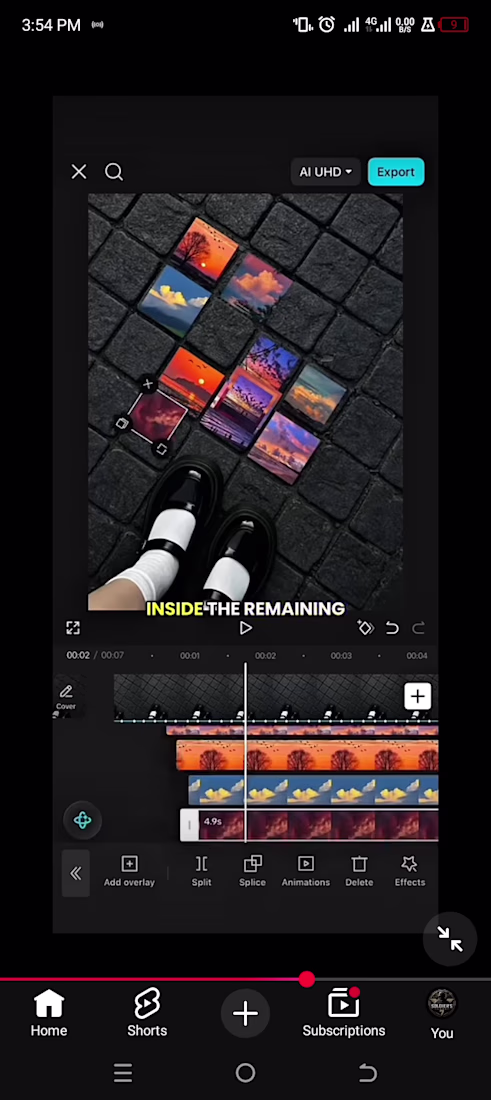The height and width of the screenshot is (1100, 491).
Task: Add keyframe diamond icon
Action: click(x=365, y=628)
